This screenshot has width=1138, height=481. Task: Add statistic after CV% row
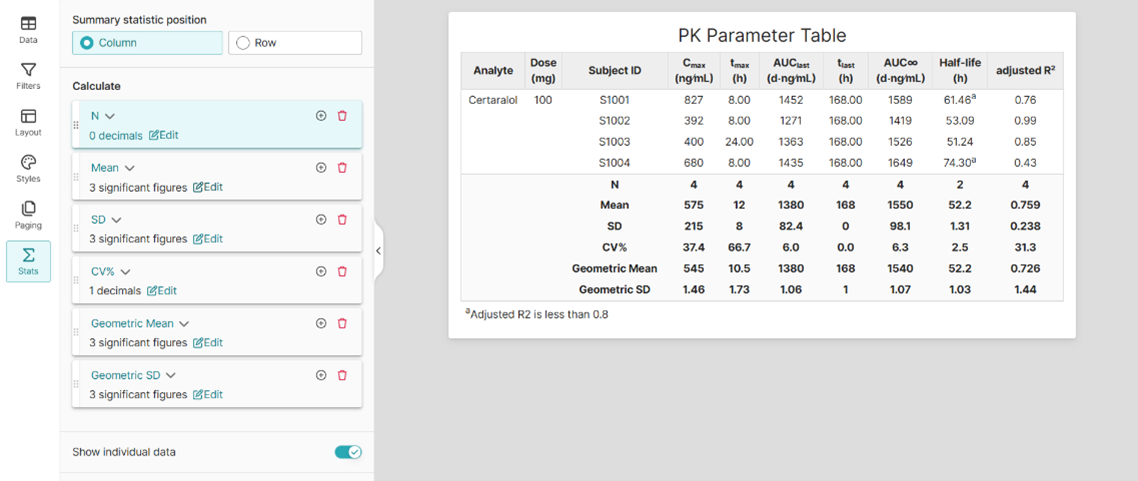[x=321, y=271]
